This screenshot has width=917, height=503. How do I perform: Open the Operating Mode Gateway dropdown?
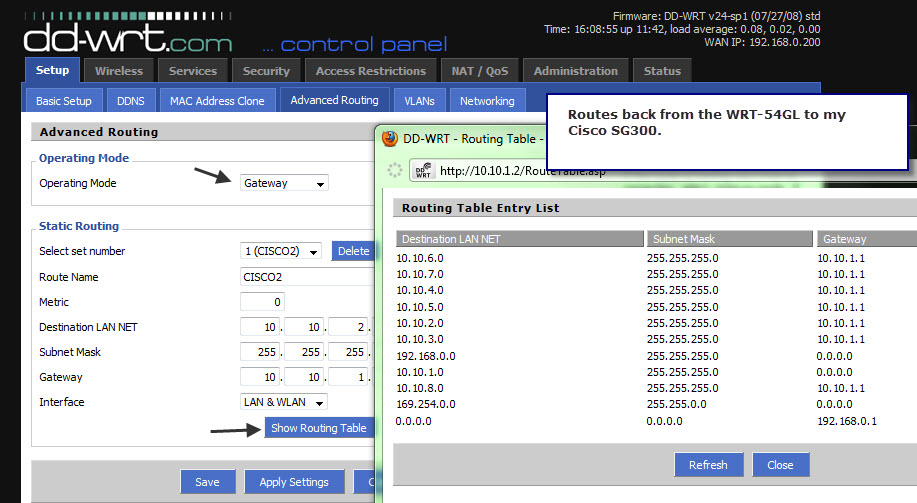[284, 183]
